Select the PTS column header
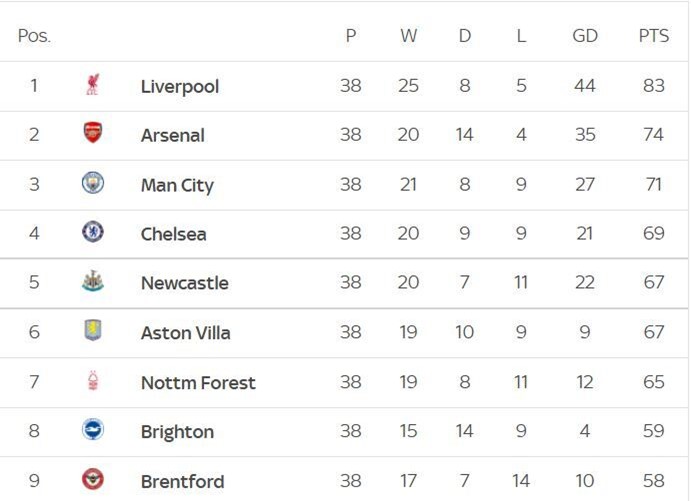691x501 pixels. (654, 36)
